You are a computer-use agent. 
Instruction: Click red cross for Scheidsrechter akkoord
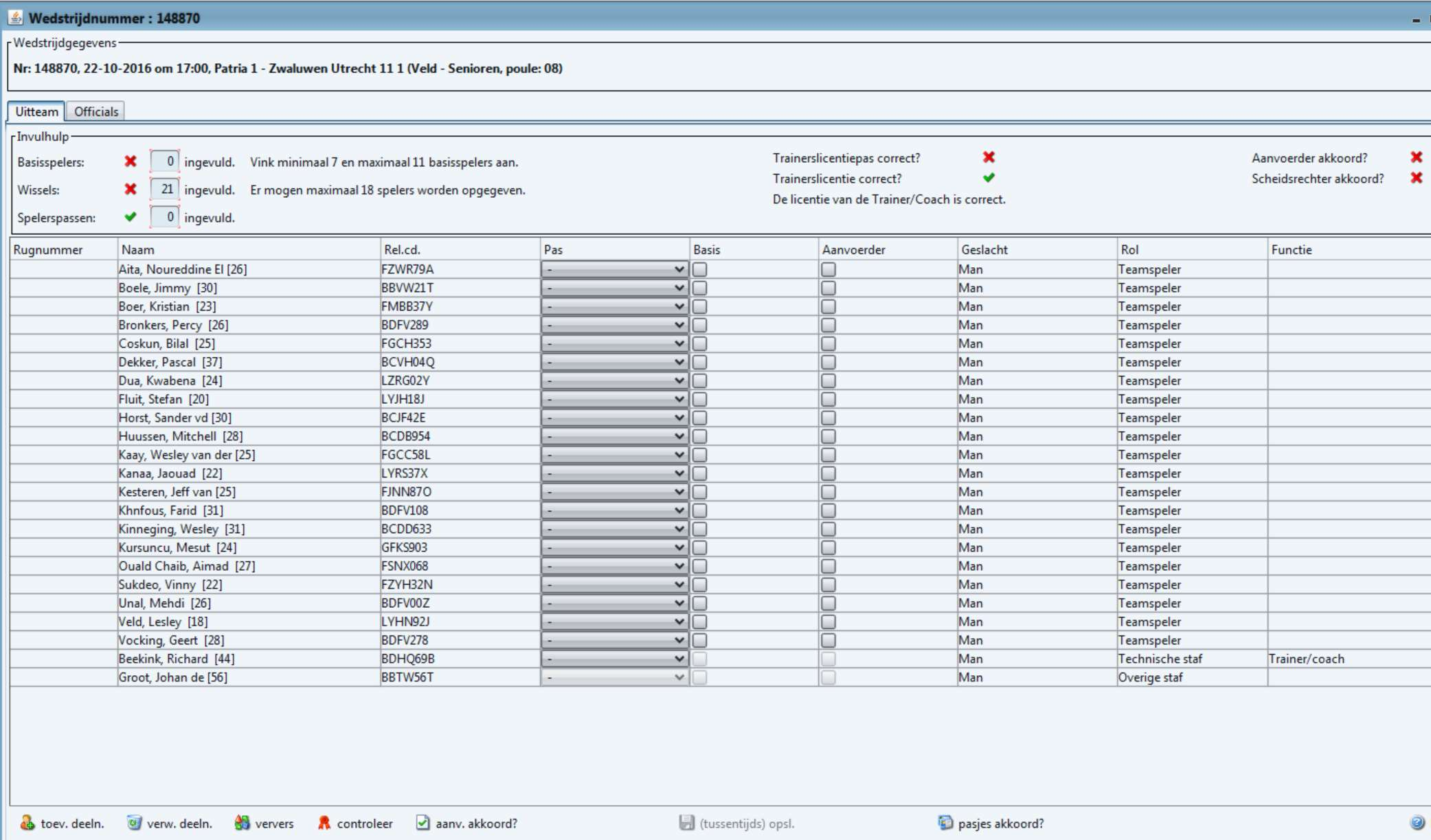point(1416,178)
